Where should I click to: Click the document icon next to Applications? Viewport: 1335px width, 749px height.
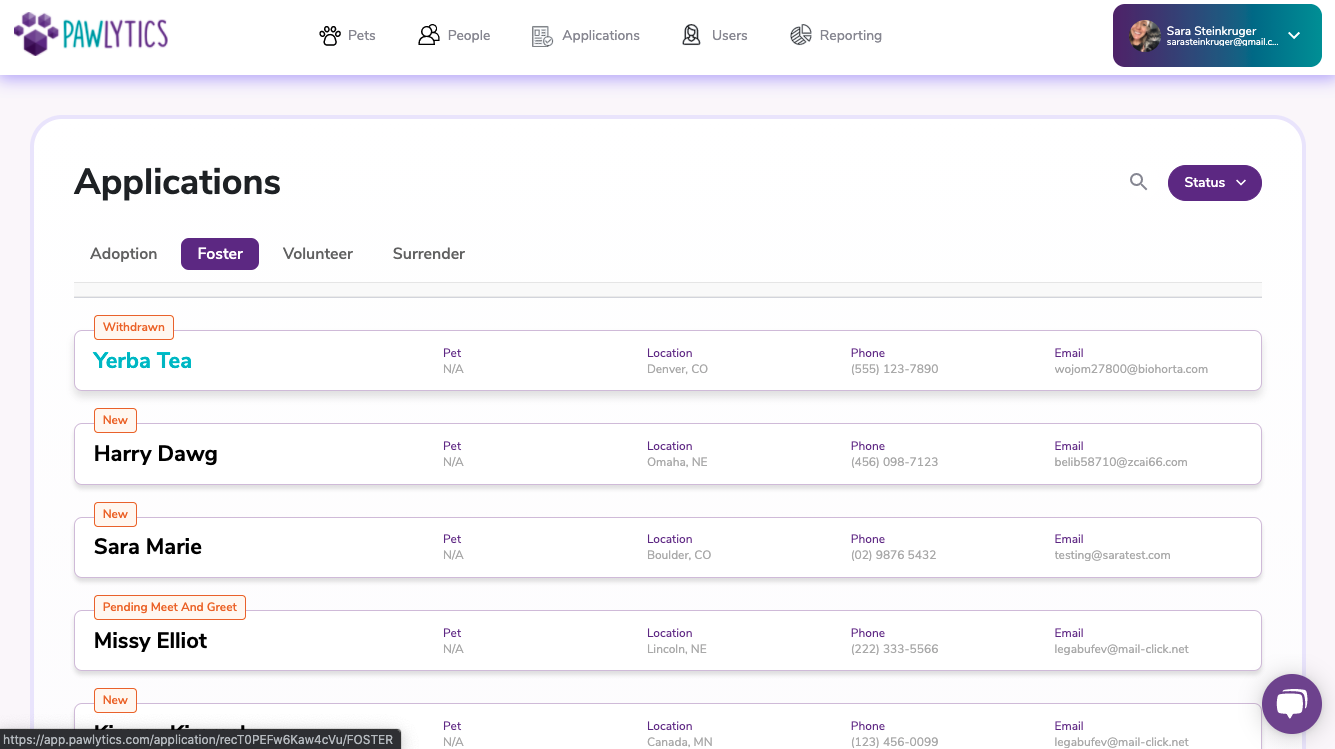click(542, 36)
